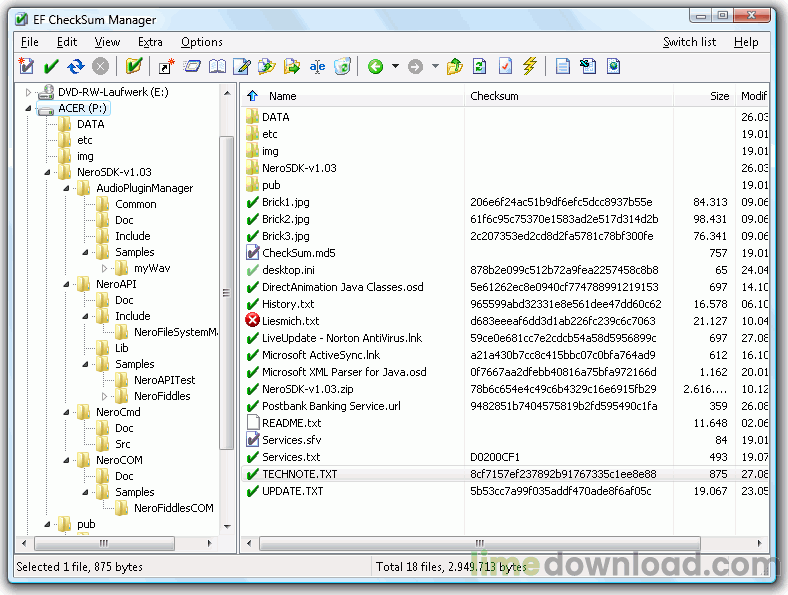Click the stacked windows toolbar icon
Image resolution: width=788 pixels, height=595 pixels.
[x=191, y=66]
